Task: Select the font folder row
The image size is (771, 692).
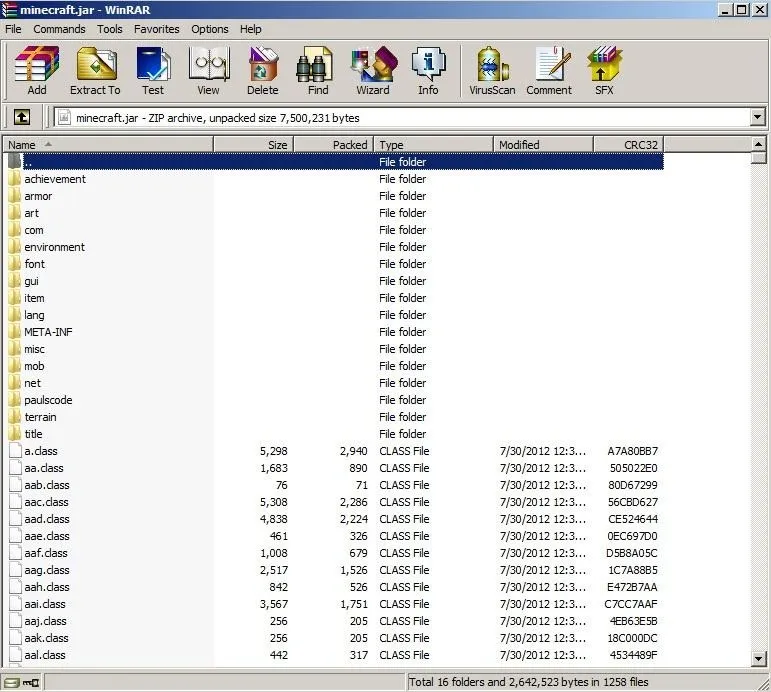Action: (334, 264)
